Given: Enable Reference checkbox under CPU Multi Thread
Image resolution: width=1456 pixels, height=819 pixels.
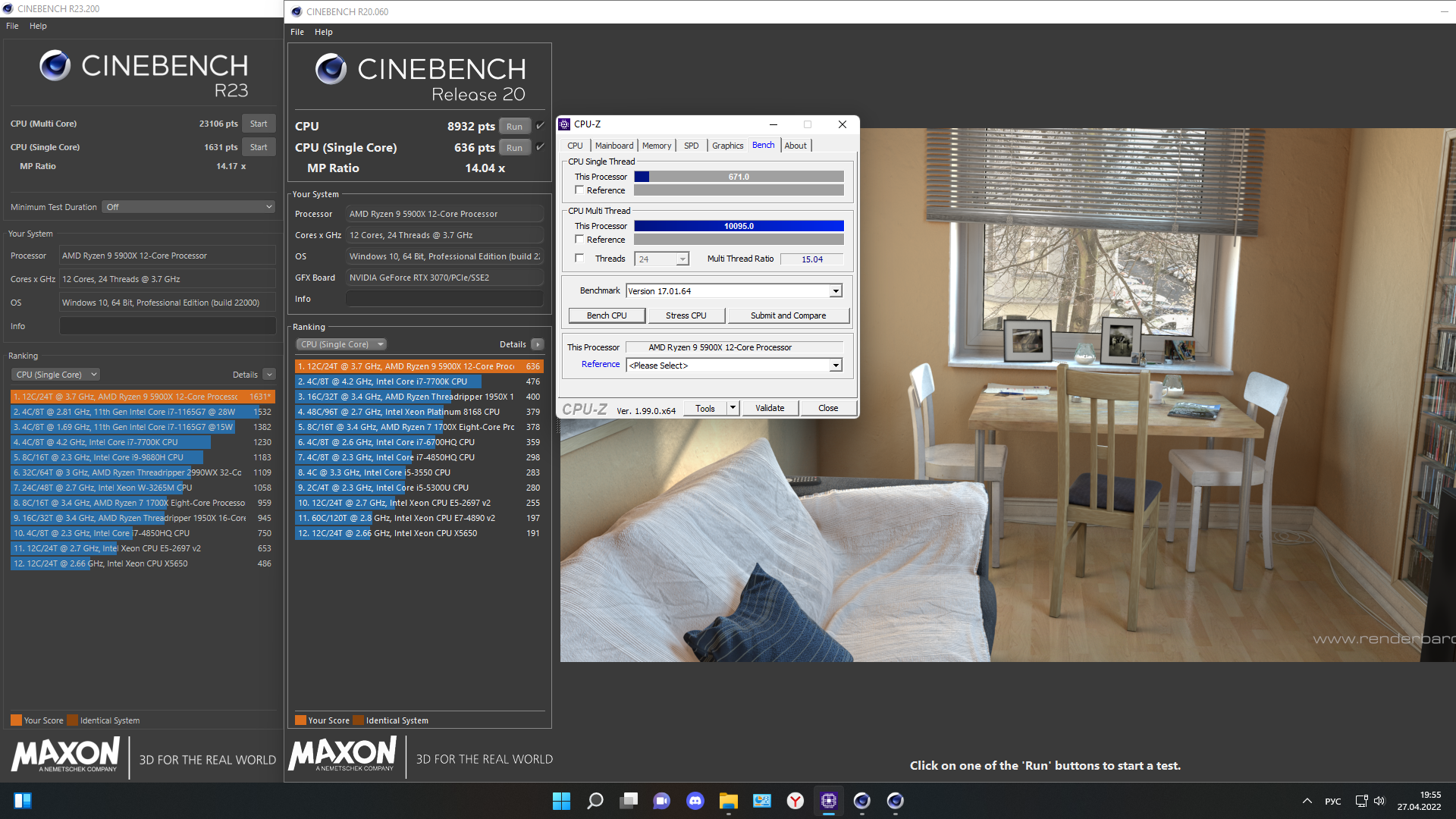Looking at the screenshot, I should click(x=580, y=240).
